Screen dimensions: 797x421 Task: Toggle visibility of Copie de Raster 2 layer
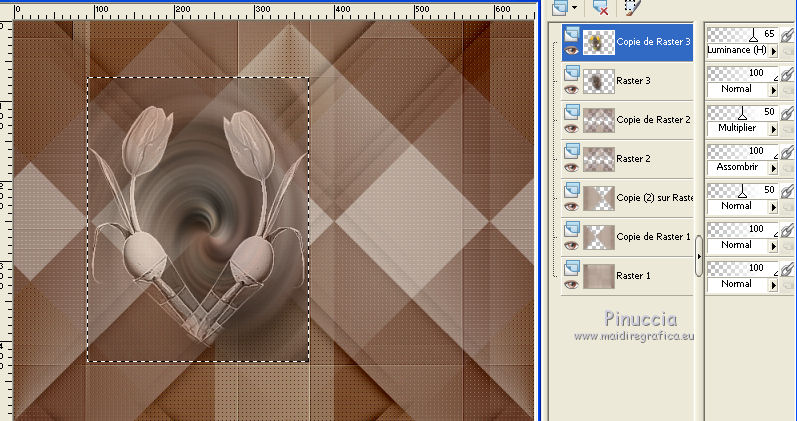571,129
